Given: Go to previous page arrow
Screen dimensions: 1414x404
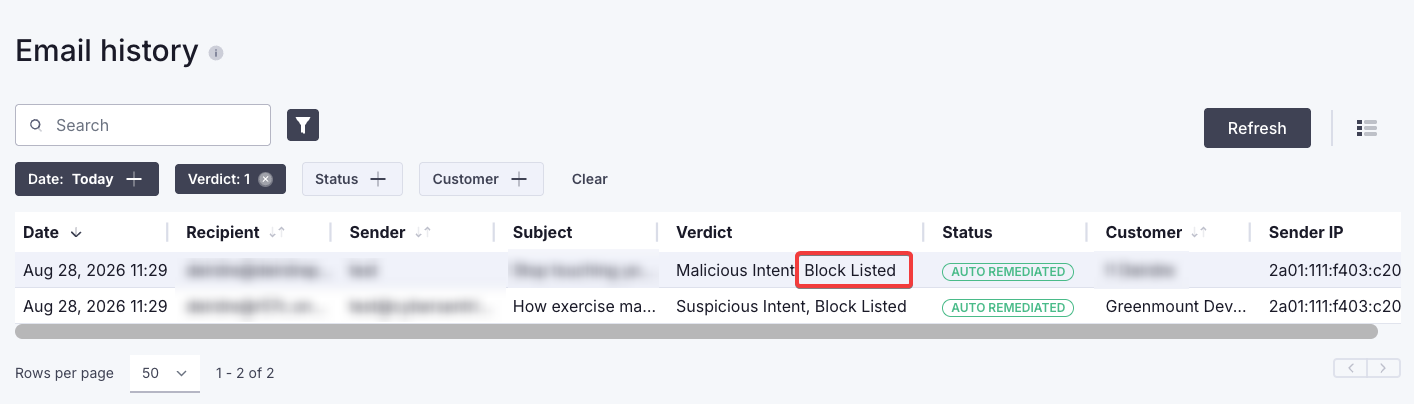Looking at the screenshot, I should (x=1351, y=368).
